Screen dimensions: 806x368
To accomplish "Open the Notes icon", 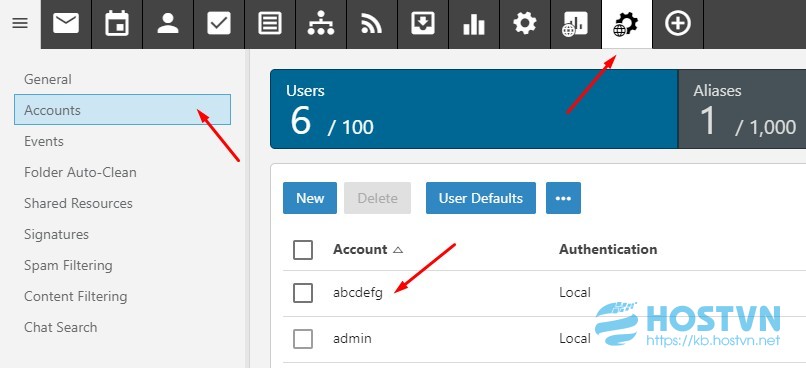I will (270, 24).
